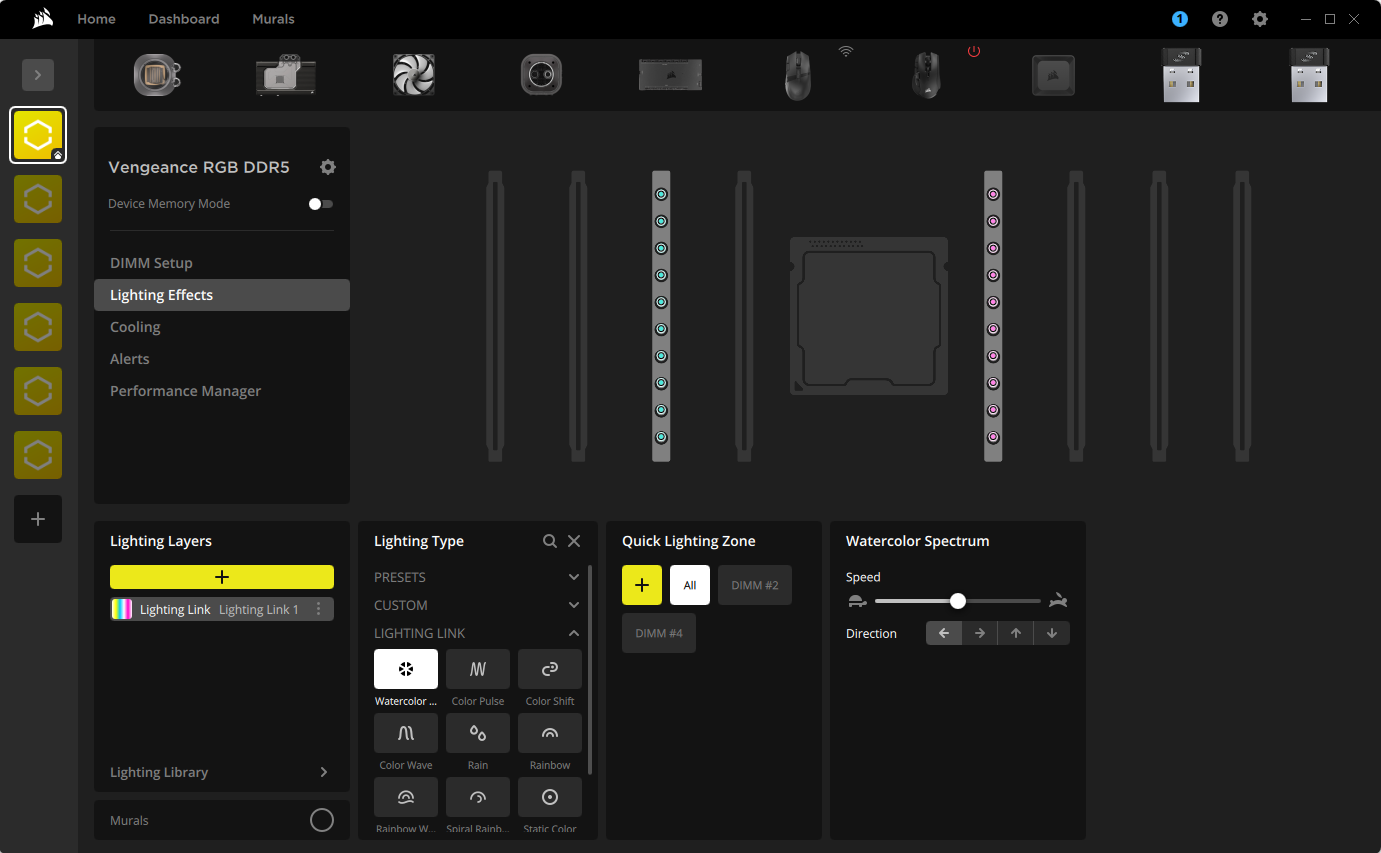Expand the PRESETS section
This screenshot has height=853, width=1381.
point(574,577)
